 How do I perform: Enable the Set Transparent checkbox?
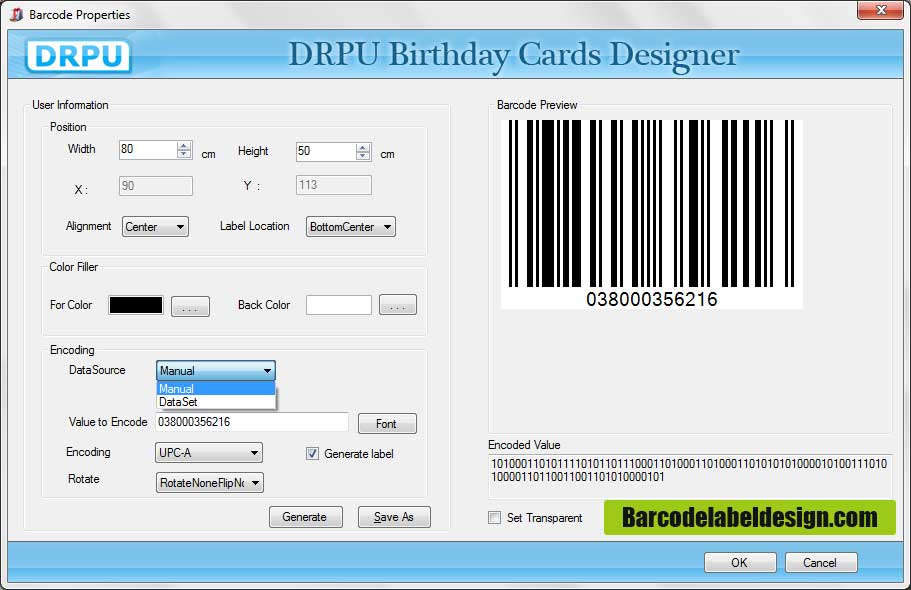(494, 517)
